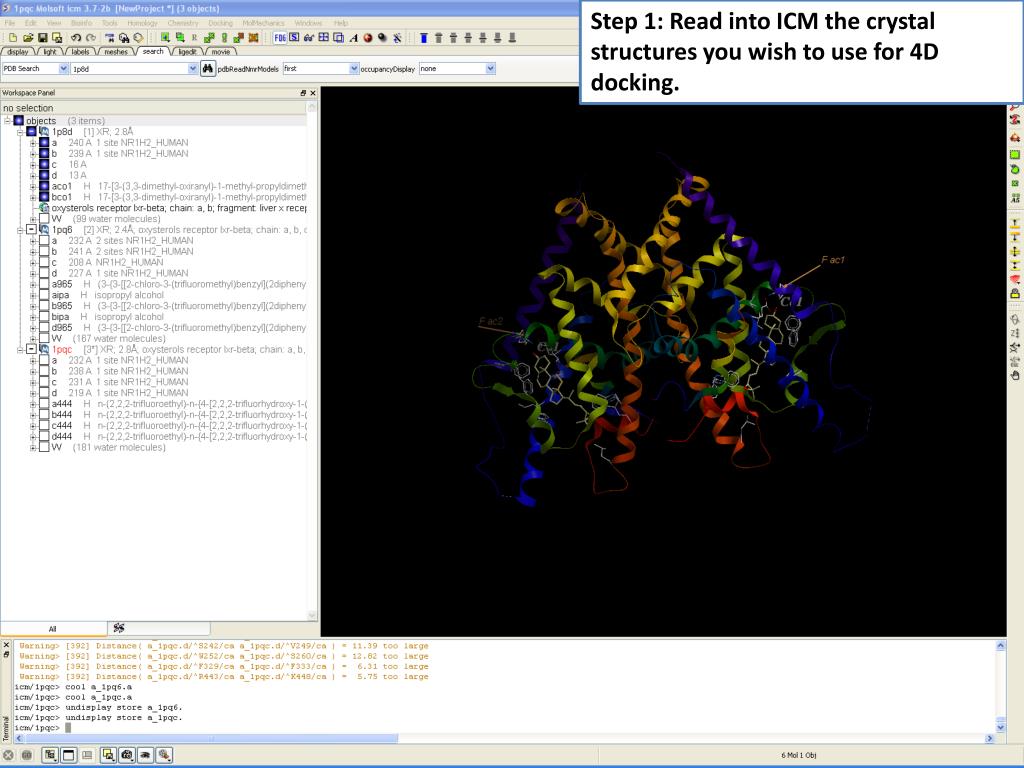The width and height of the screenshot is (1024, 768).
Task: Click the red sphere toolbar icon
Action: click(x=368, y=38)
